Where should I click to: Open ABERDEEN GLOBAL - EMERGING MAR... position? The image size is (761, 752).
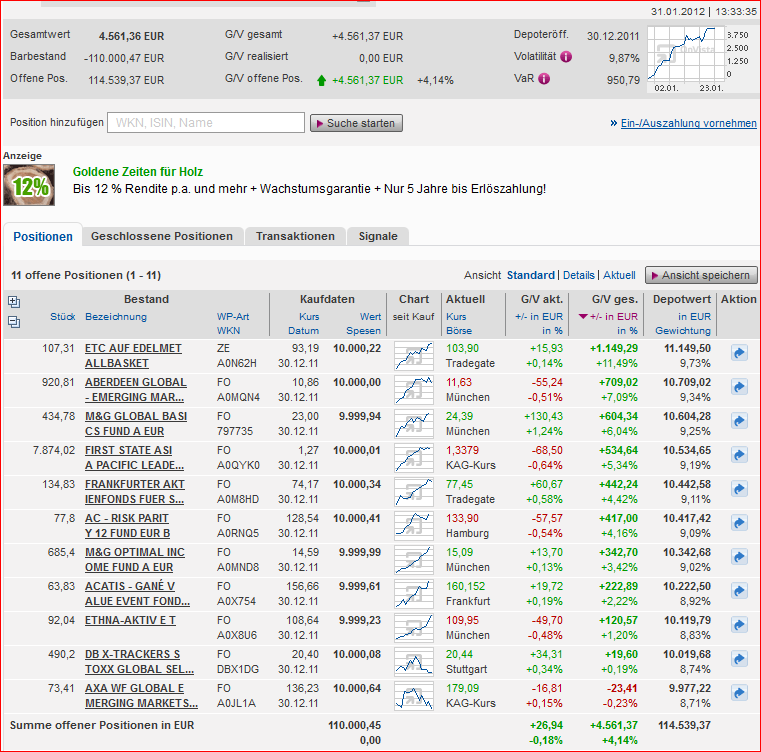135,390
